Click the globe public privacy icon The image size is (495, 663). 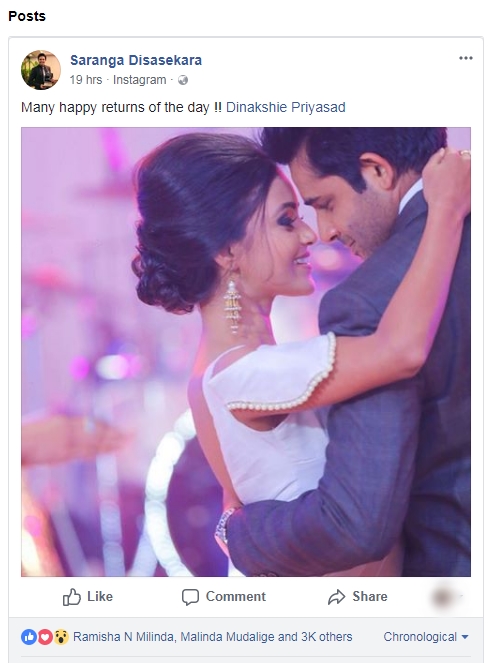183,80
